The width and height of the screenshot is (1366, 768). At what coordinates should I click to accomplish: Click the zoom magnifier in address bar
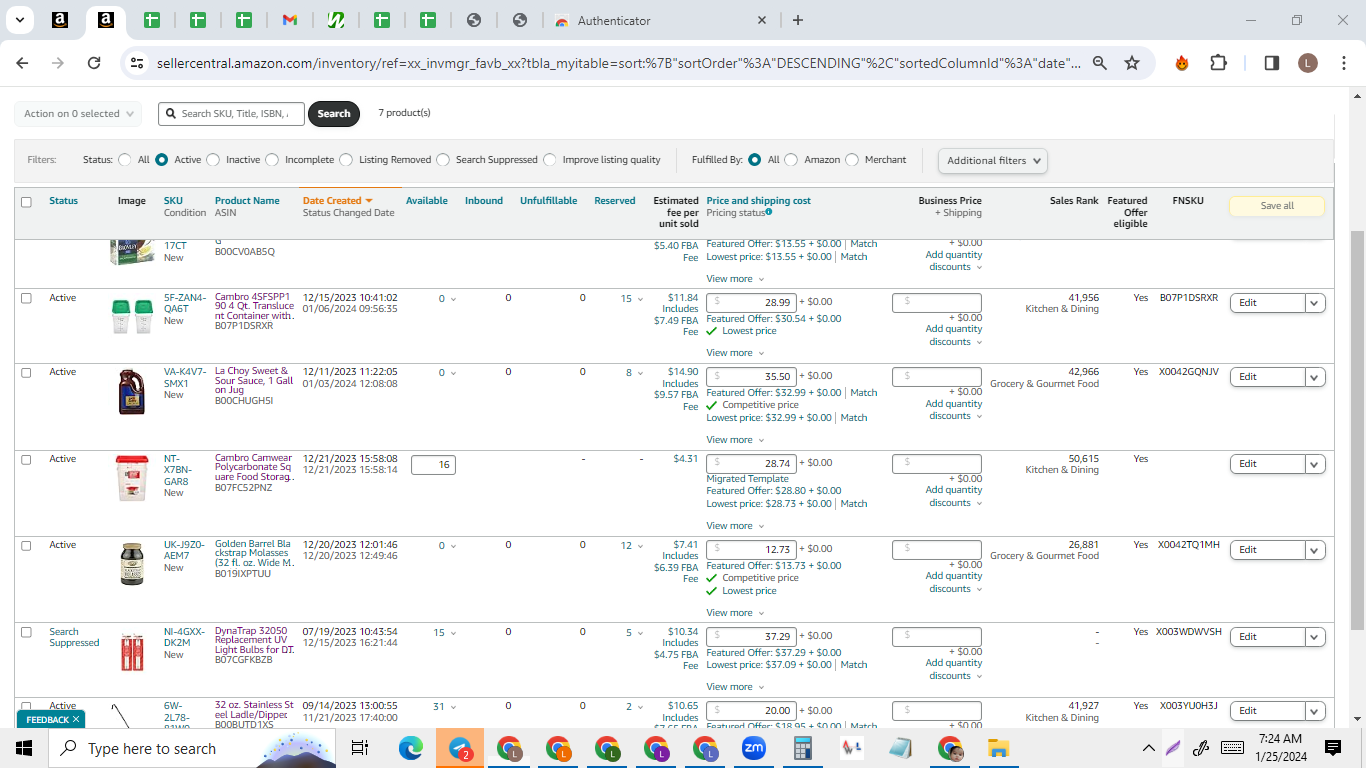pyautogui.click(x=1099, y=63)
